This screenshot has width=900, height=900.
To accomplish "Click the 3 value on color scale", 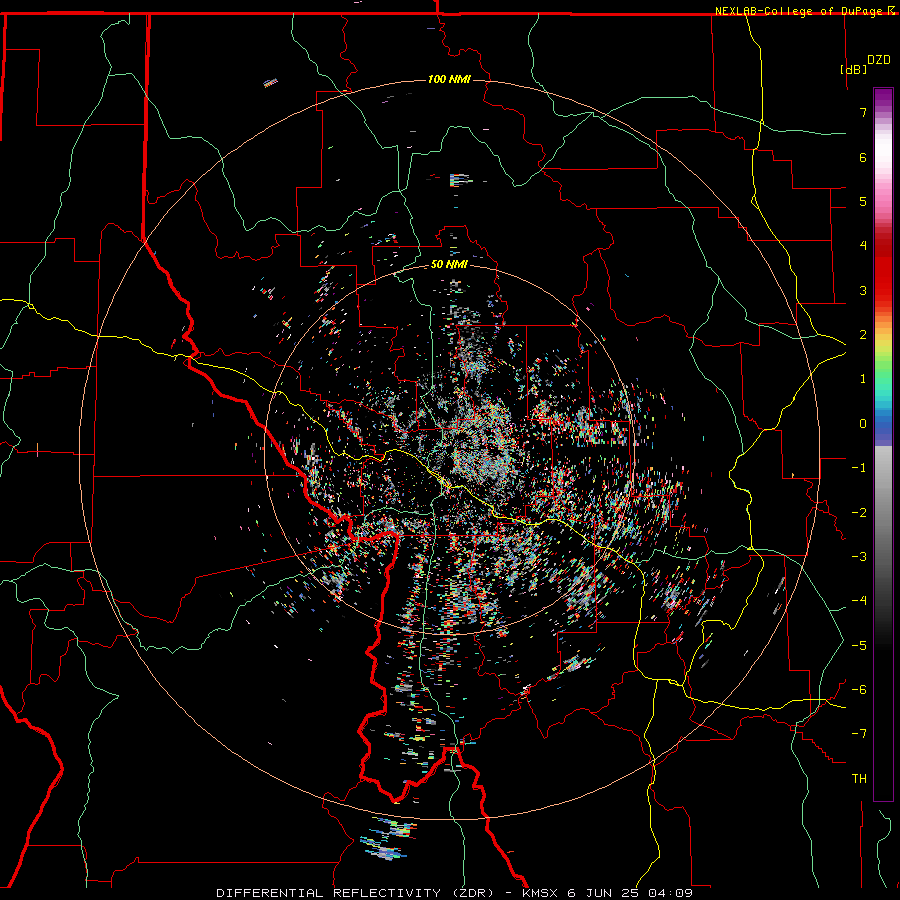I will coord(863,290).
